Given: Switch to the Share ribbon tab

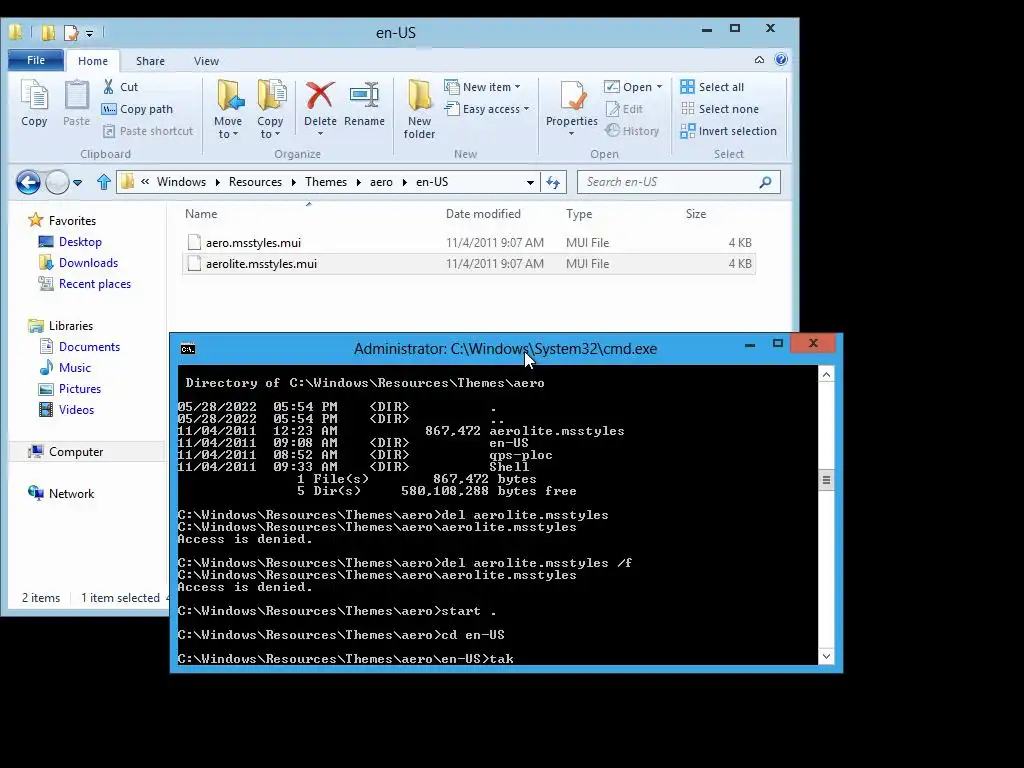Looking at the screenshot, I should (150, 61).
